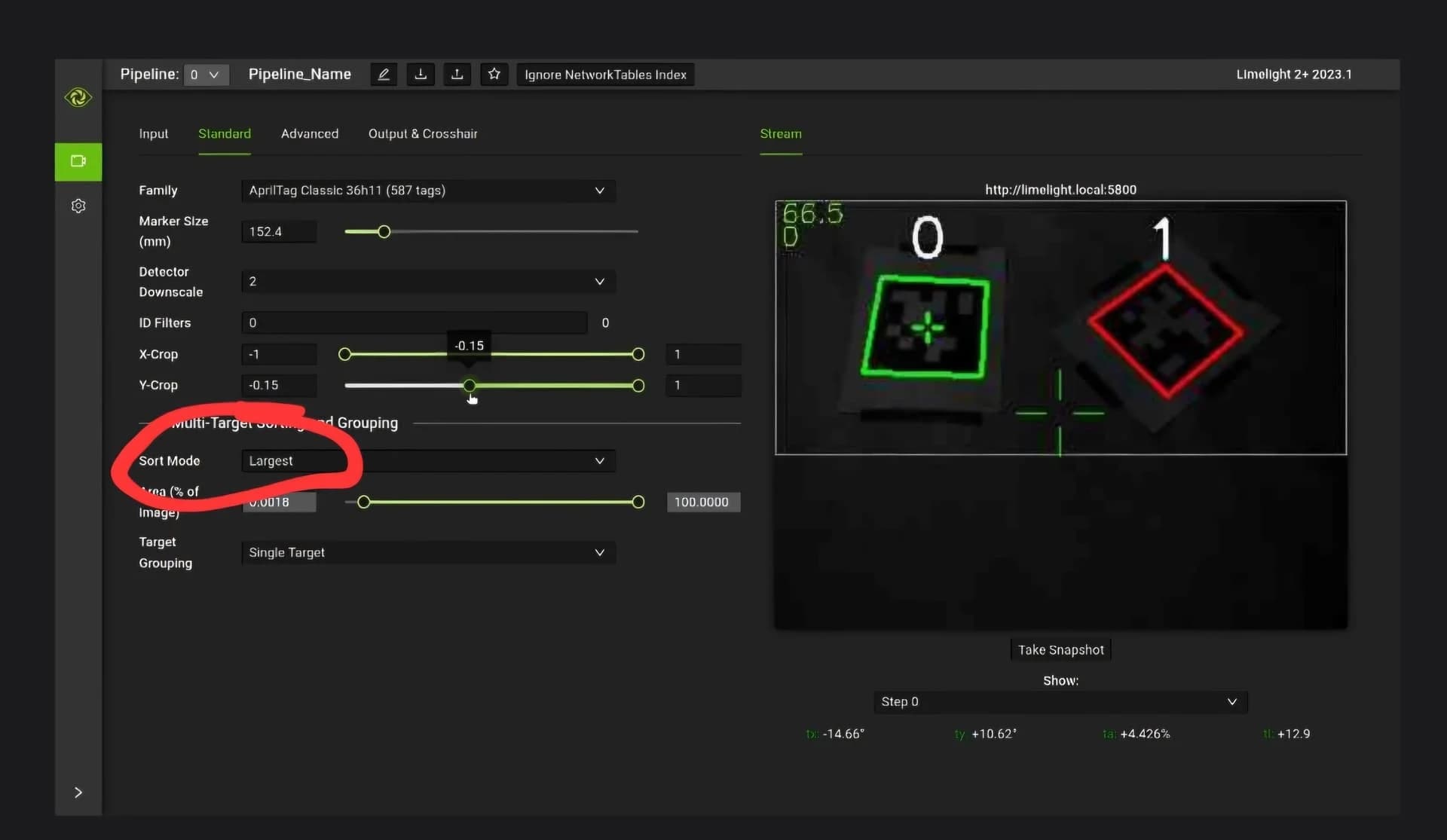Switch to the Advanced tab
Viewport: 1447px width, 840px height.
(x=310, y=133)
